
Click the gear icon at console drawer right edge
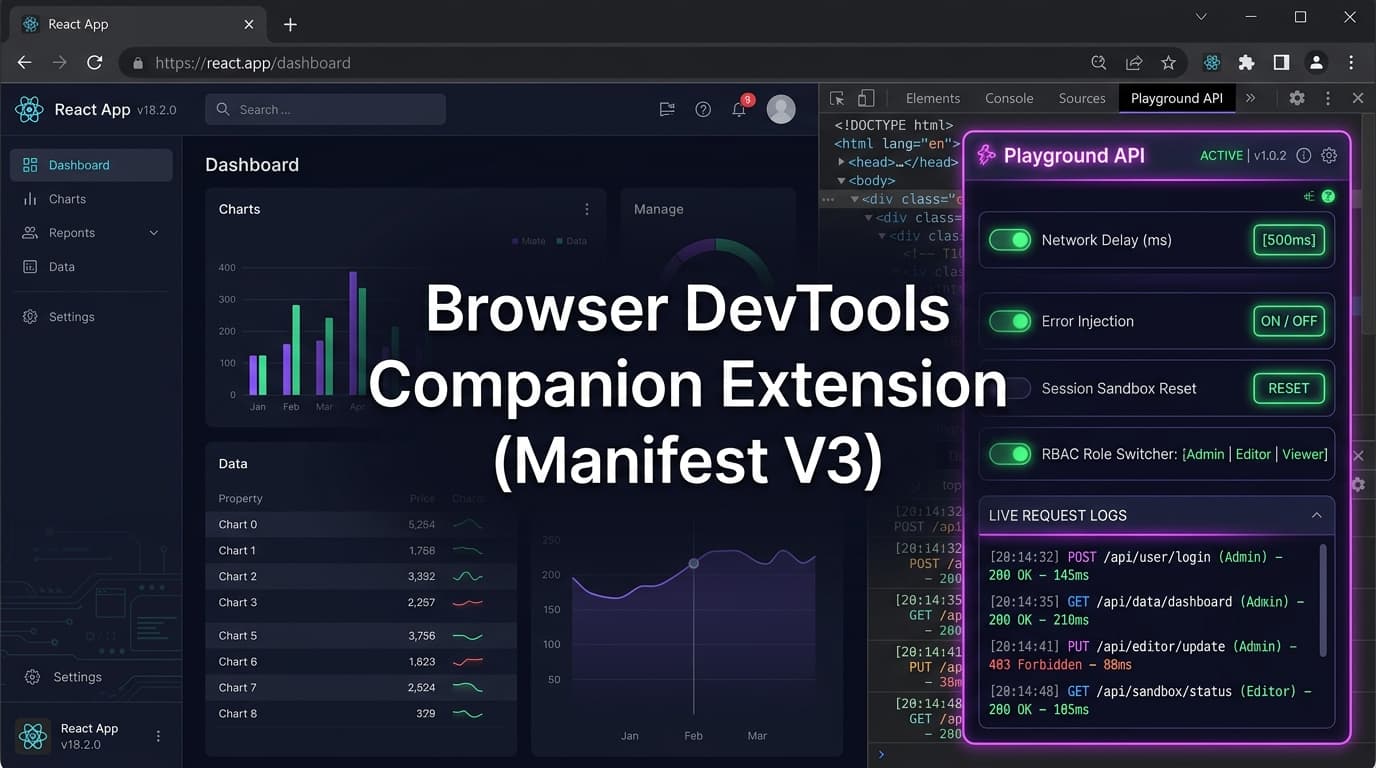pyautogui.click(x=1358, y=484)
